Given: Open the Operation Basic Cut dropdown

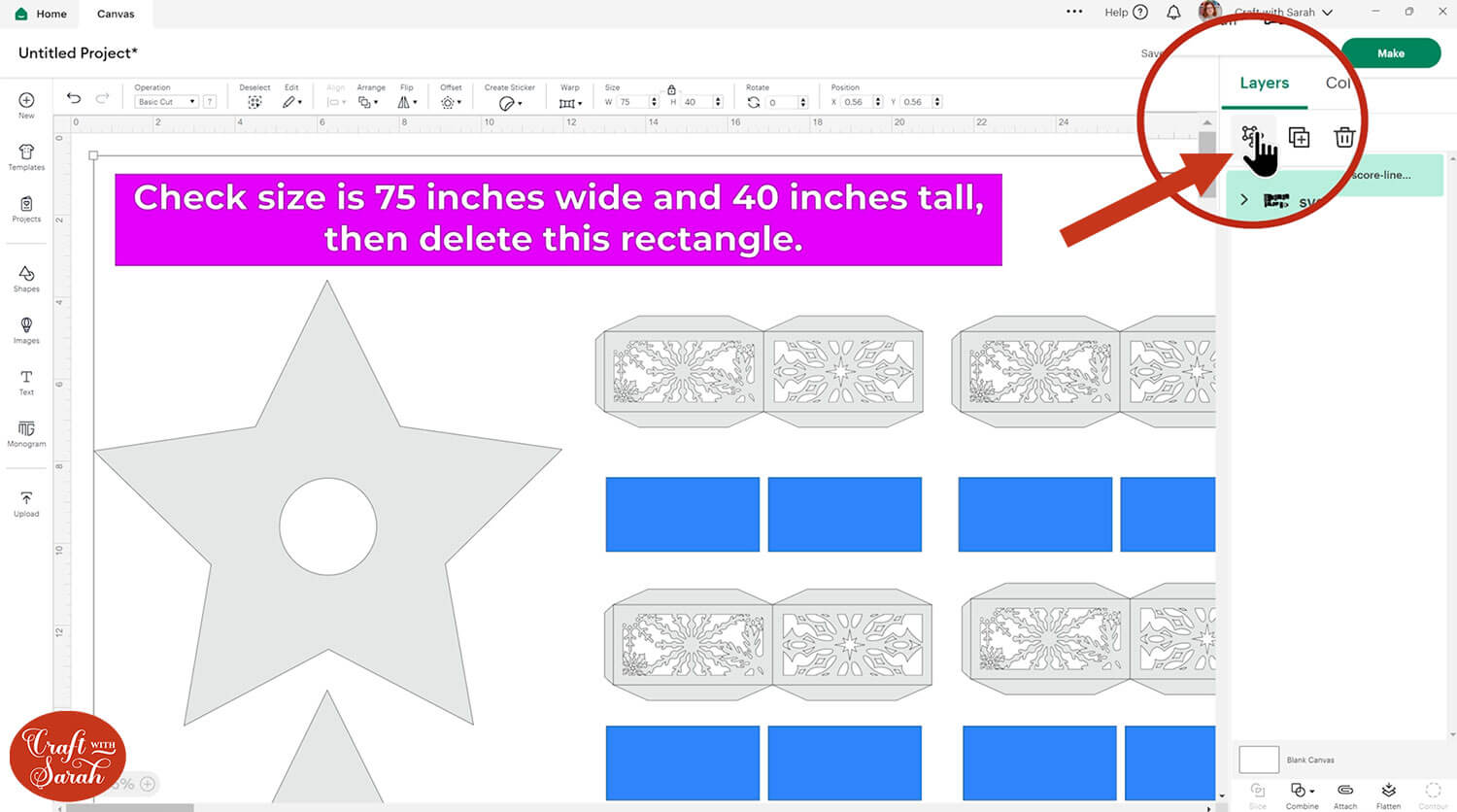Looking at the screenshot, I should point(167,102).
